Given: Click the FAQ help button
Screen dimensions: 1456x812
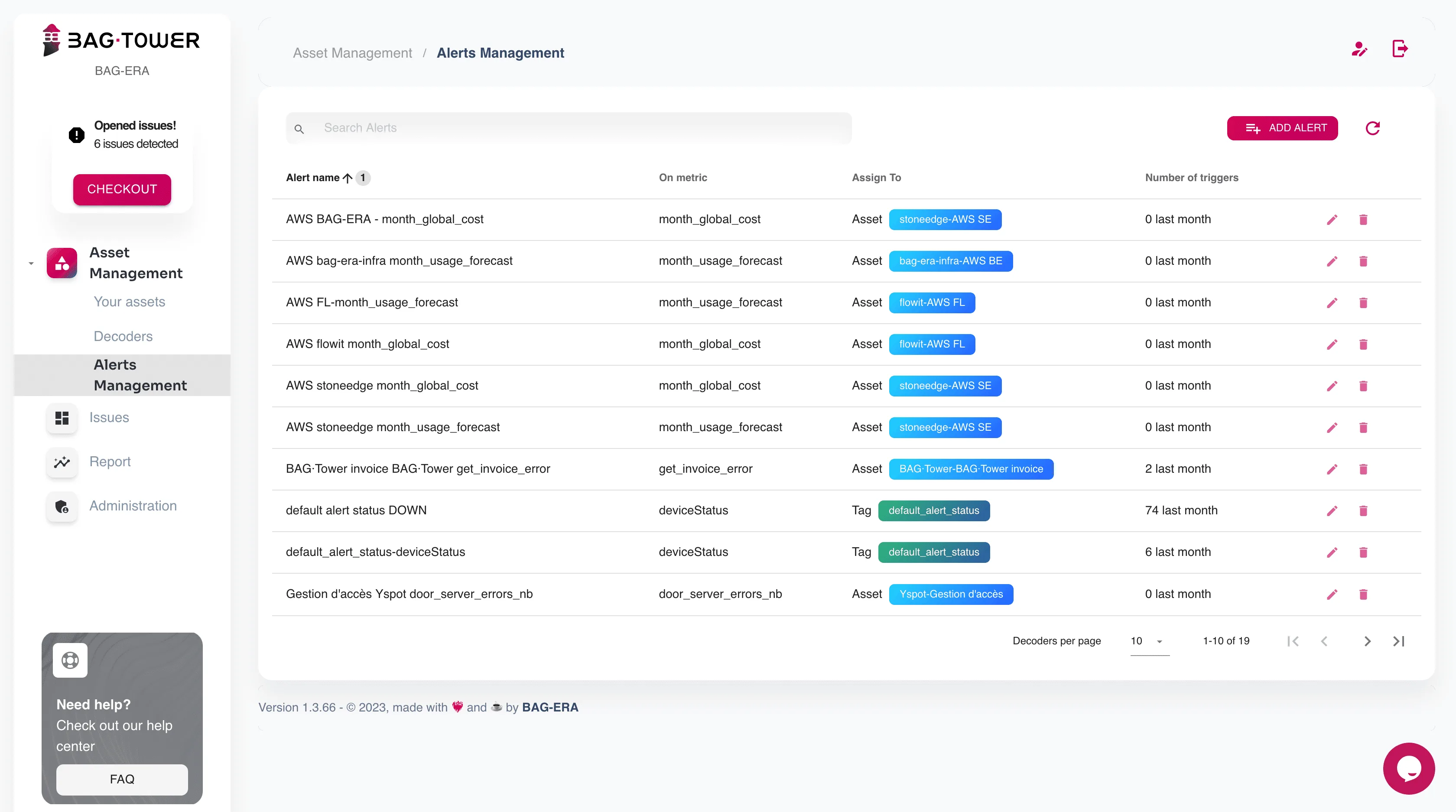Looking at the screenshot, I should [x=122, y=779].
